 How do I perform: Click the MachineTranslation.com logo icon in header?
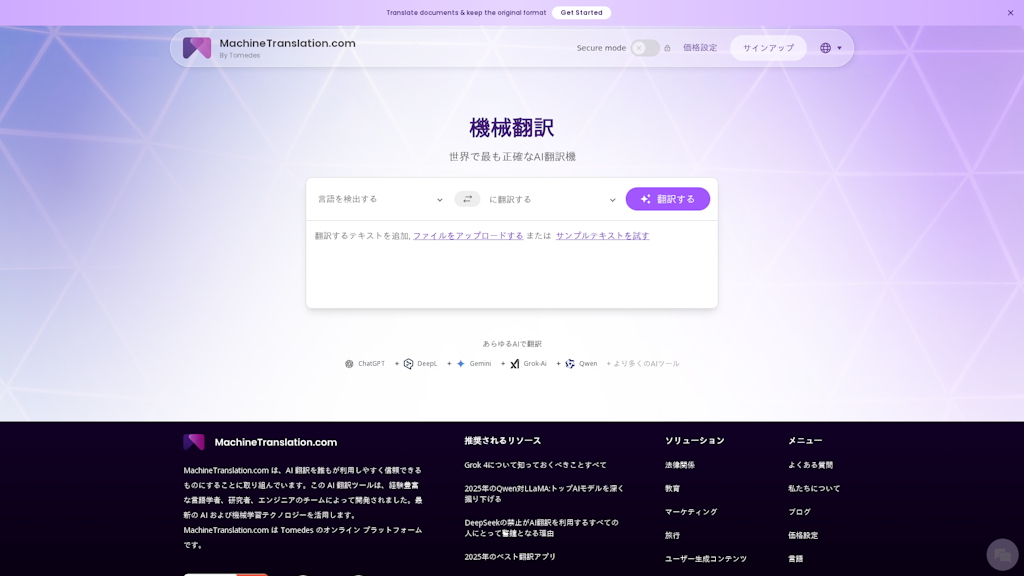coord(197,48)
